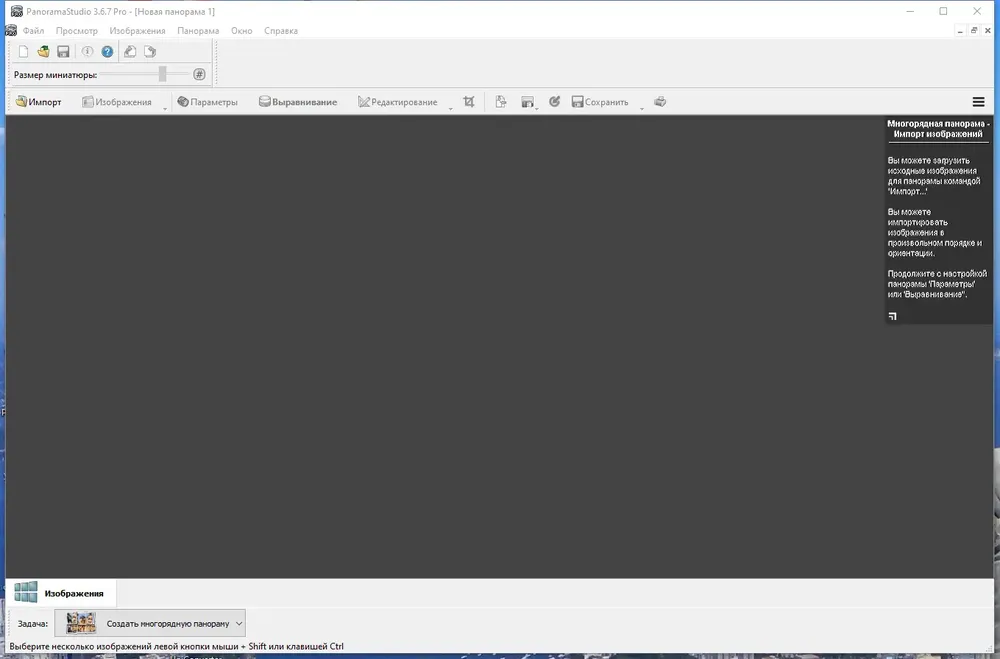
Task: Open the Файл menu
Action: click(33, 31)
